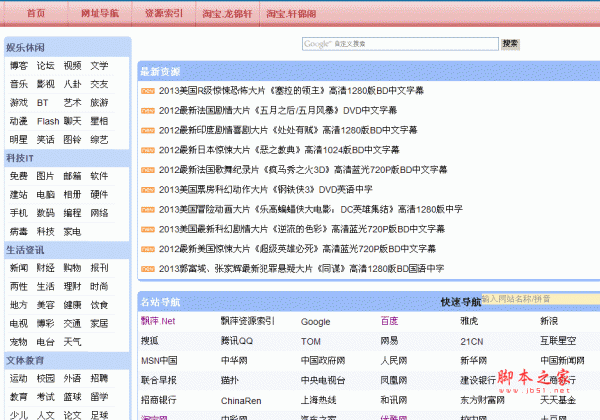Open the 免费 link under 科技IT
600x420 pixels.
pos(19,176)
